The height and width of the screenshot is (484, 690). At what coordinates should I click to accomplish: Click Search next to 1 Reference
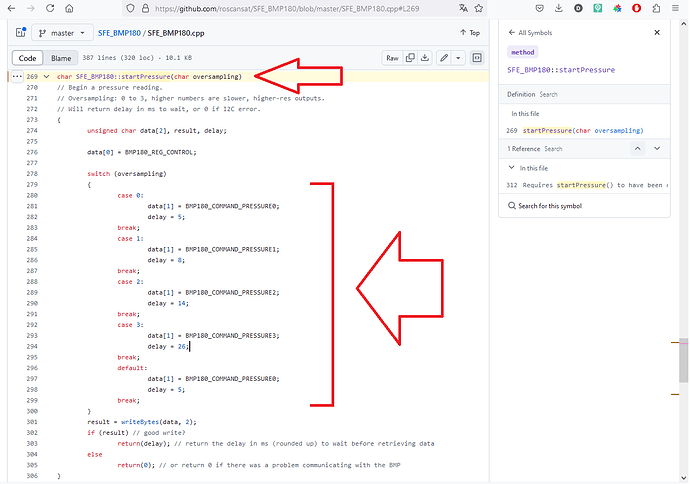(x=553, y=149)
